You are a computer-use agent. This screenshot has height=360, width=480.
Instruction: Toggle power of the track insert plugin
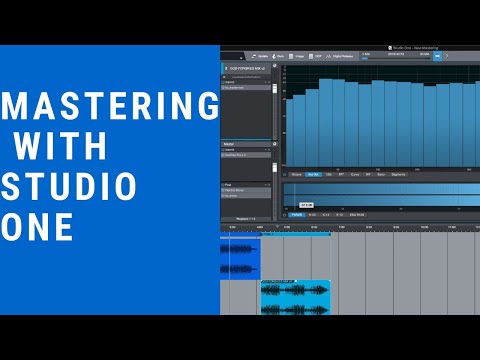tap(223, 88)
